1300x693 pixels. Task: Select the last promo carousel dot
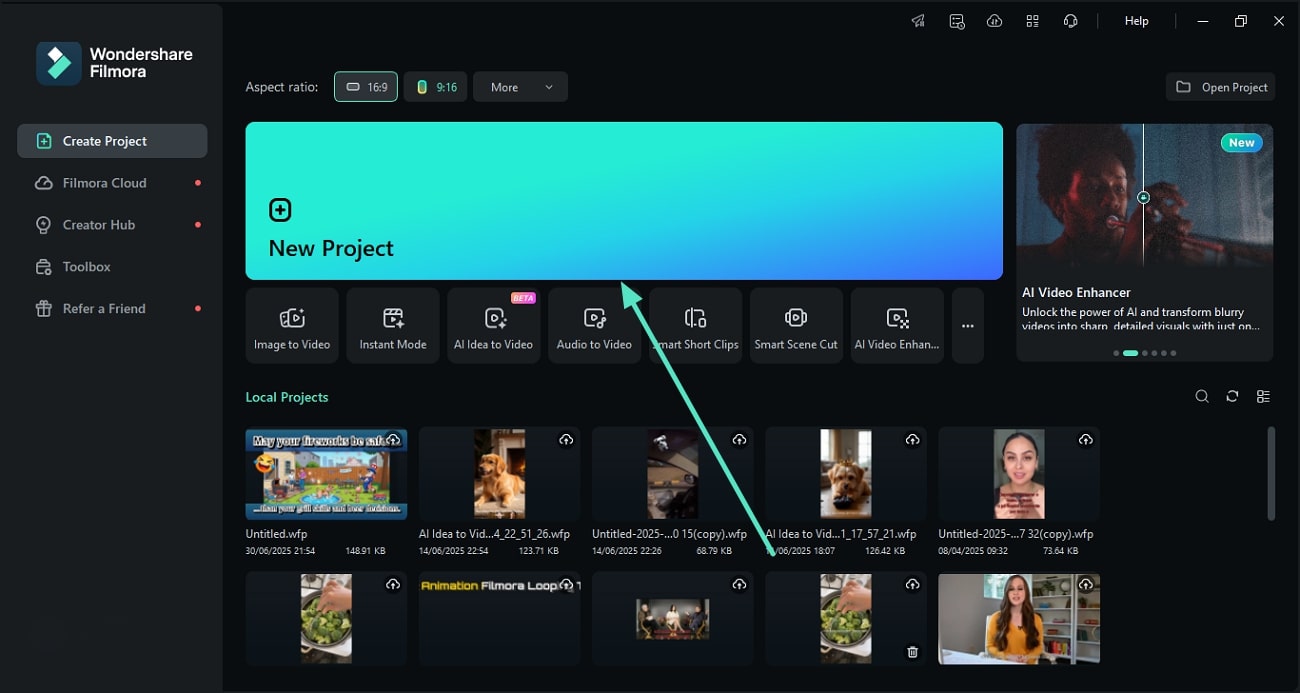1173,353
